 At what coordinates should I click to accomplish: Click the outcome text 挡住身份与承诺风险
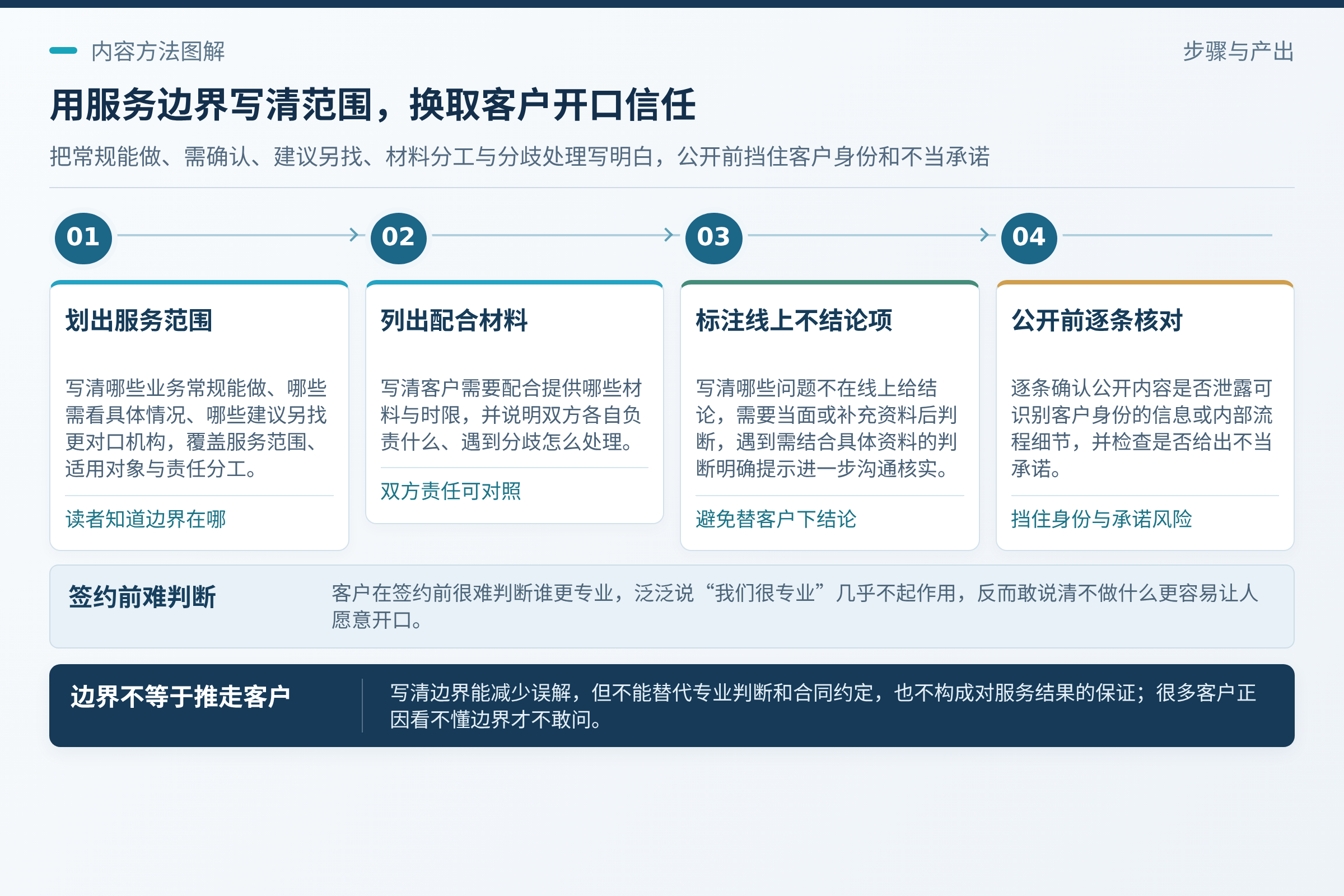(x=1102, y=519)
